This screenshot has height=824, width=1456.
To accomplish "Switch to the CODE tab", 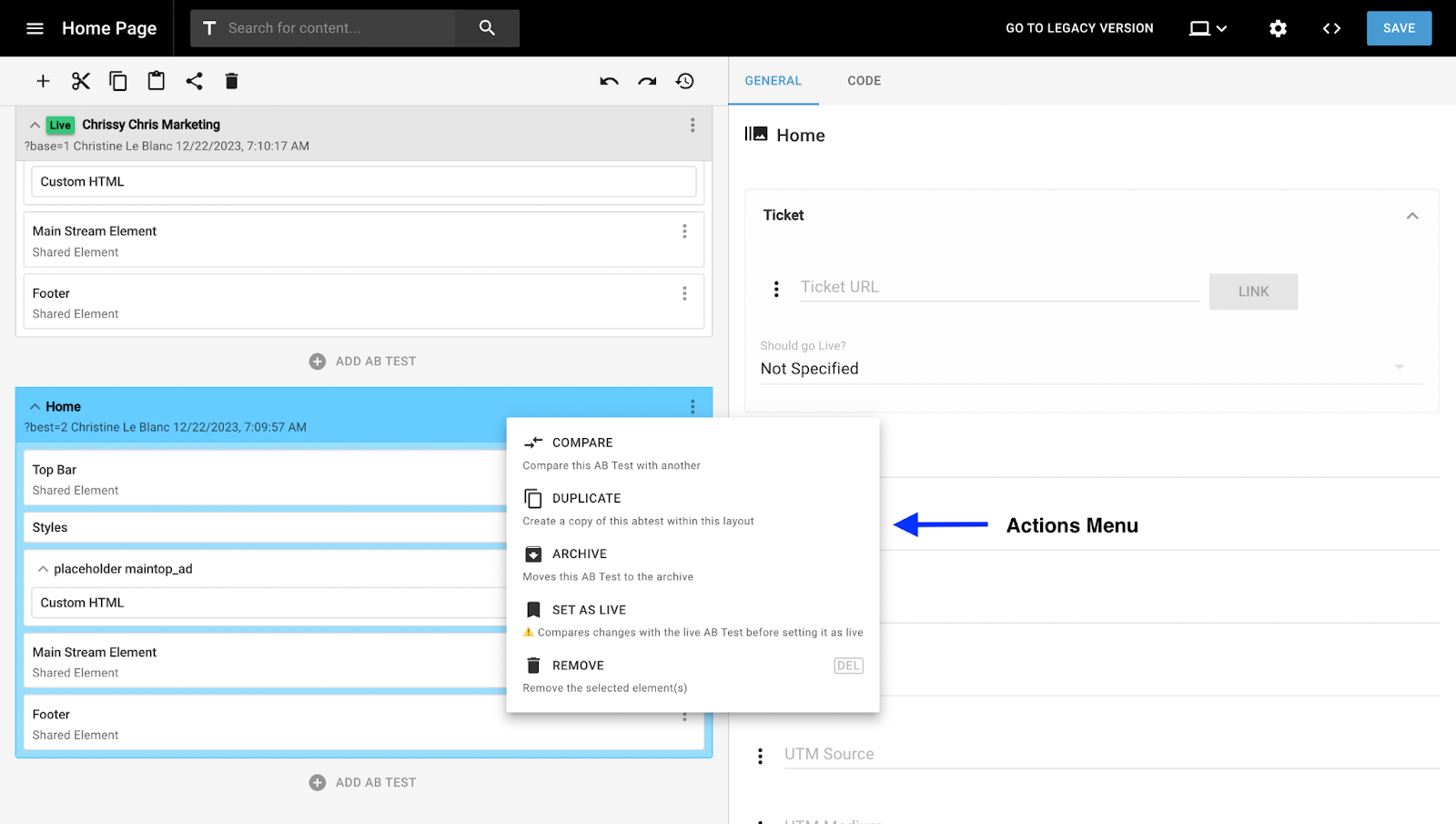I will (x=863, y=80).
